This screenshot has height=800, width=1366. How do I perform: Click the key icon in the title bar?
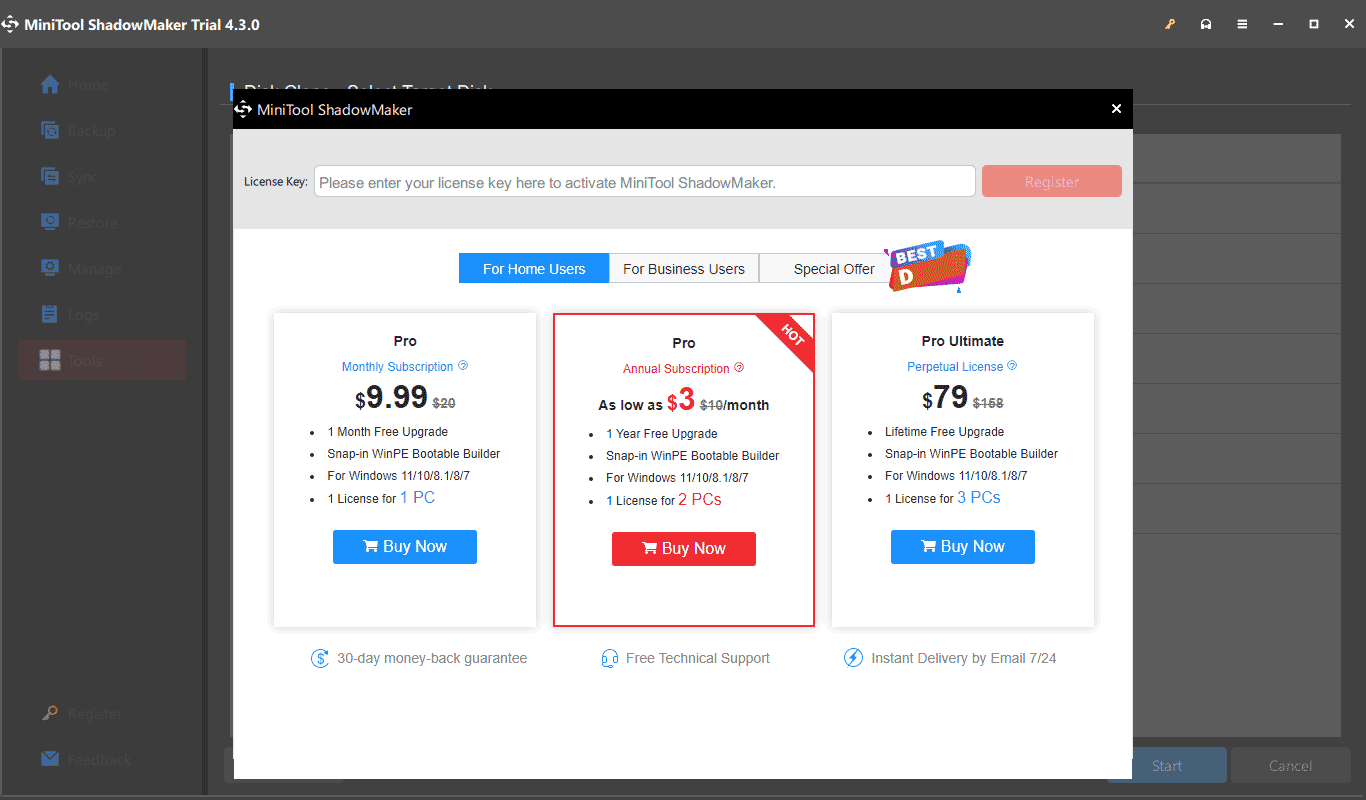coord(1170,24)
